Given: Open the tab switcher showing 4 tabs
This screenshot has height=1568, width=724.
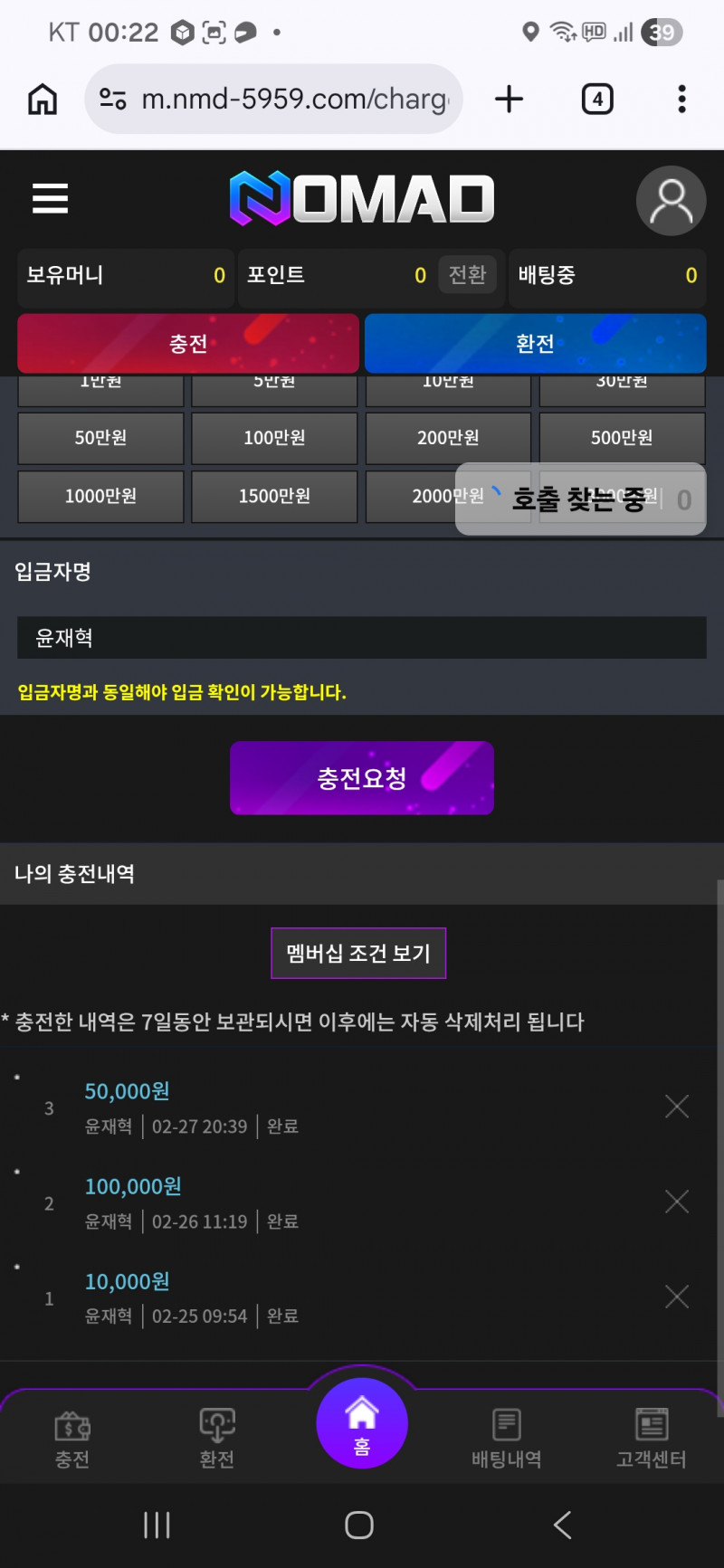Looking at the screenshot, I should pos(597,99).
